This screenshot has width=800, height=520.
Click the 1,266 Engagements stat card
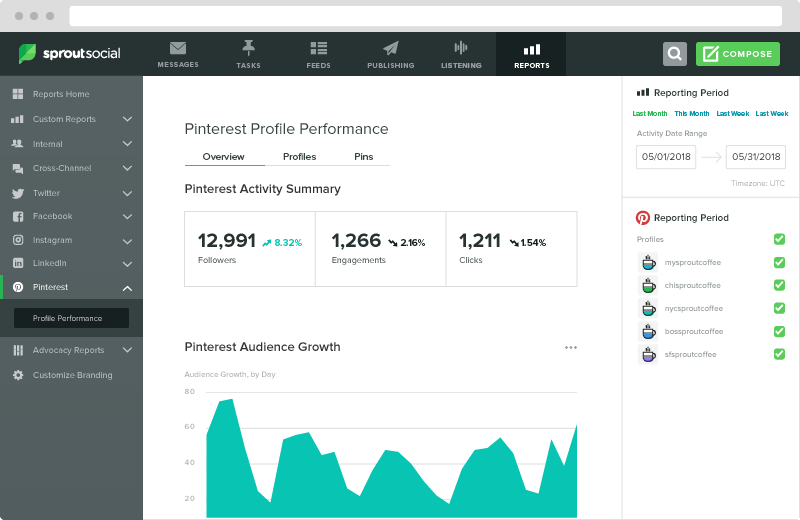pyautogui.click(x=381, y=249)
